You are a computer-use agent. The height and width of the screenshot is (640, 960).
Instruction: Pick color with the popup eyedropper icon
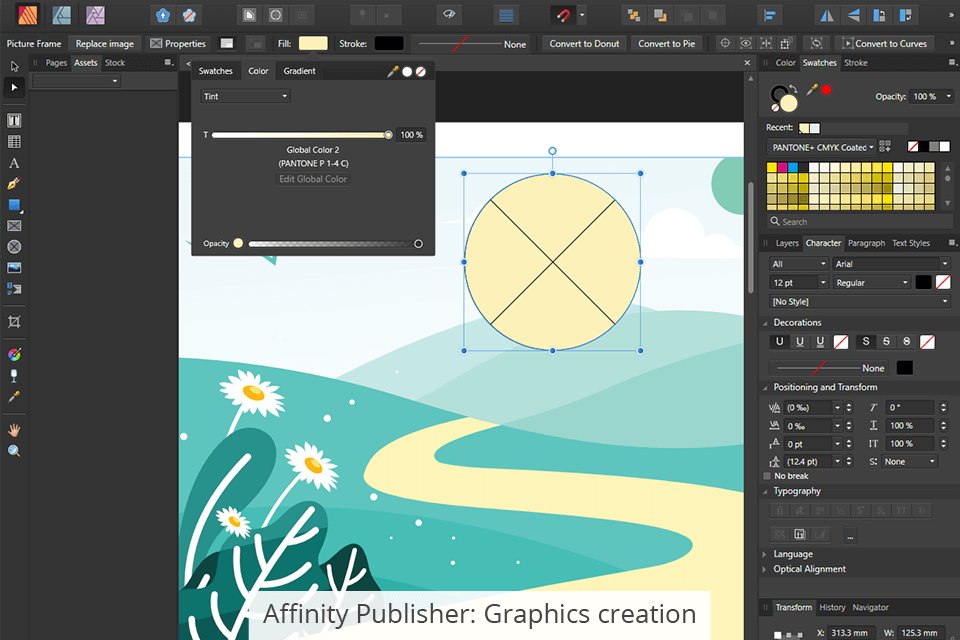tap(393, 72)
